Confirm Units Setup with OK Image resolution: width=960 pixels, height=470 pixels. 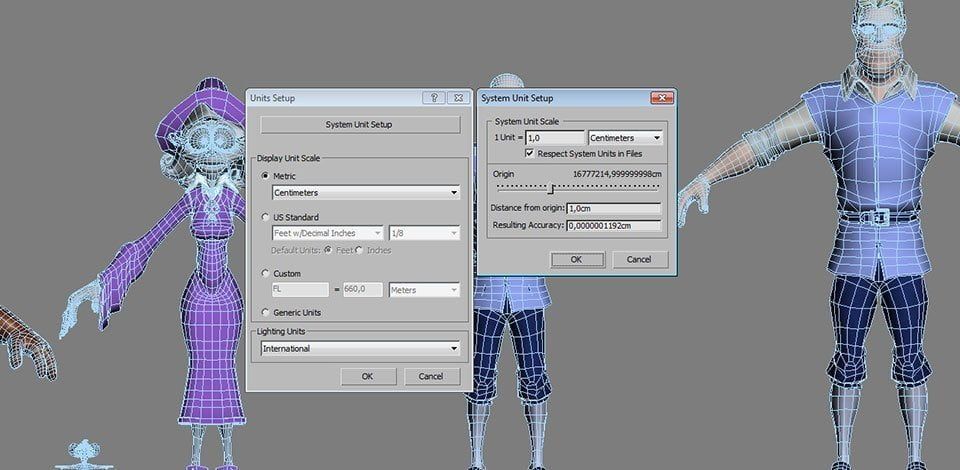tap(367, 376)
